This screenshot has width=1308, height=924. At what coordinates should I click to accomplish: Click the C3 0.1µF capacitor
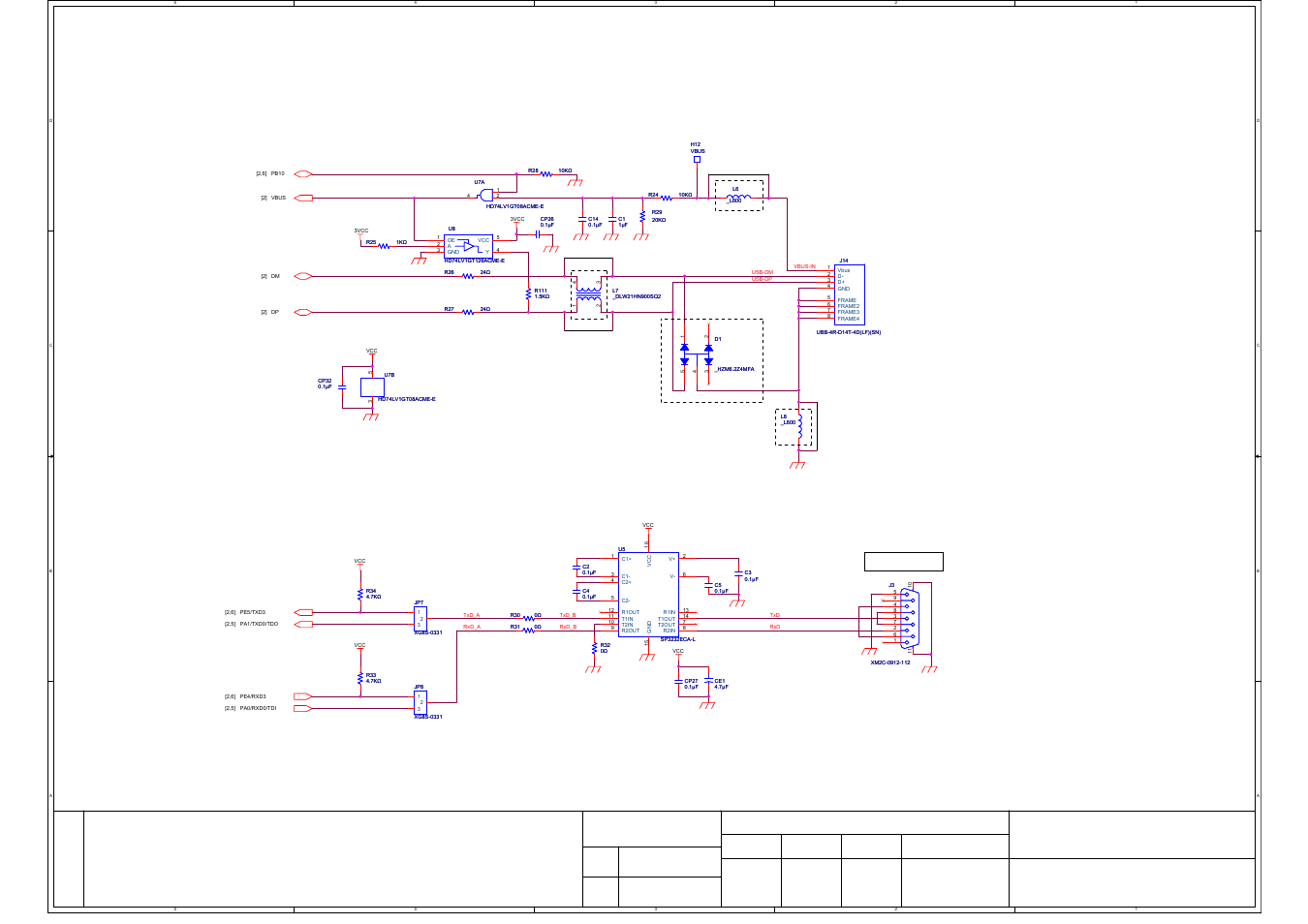(738, 575)
